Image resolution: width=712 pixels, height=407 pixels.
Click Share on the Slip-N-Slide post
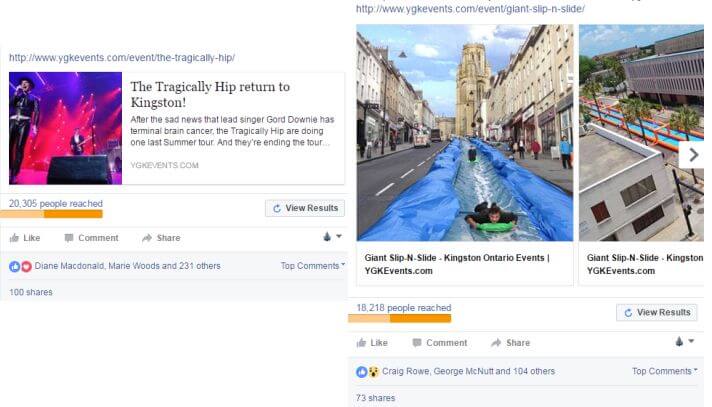(x=509, y=343)
